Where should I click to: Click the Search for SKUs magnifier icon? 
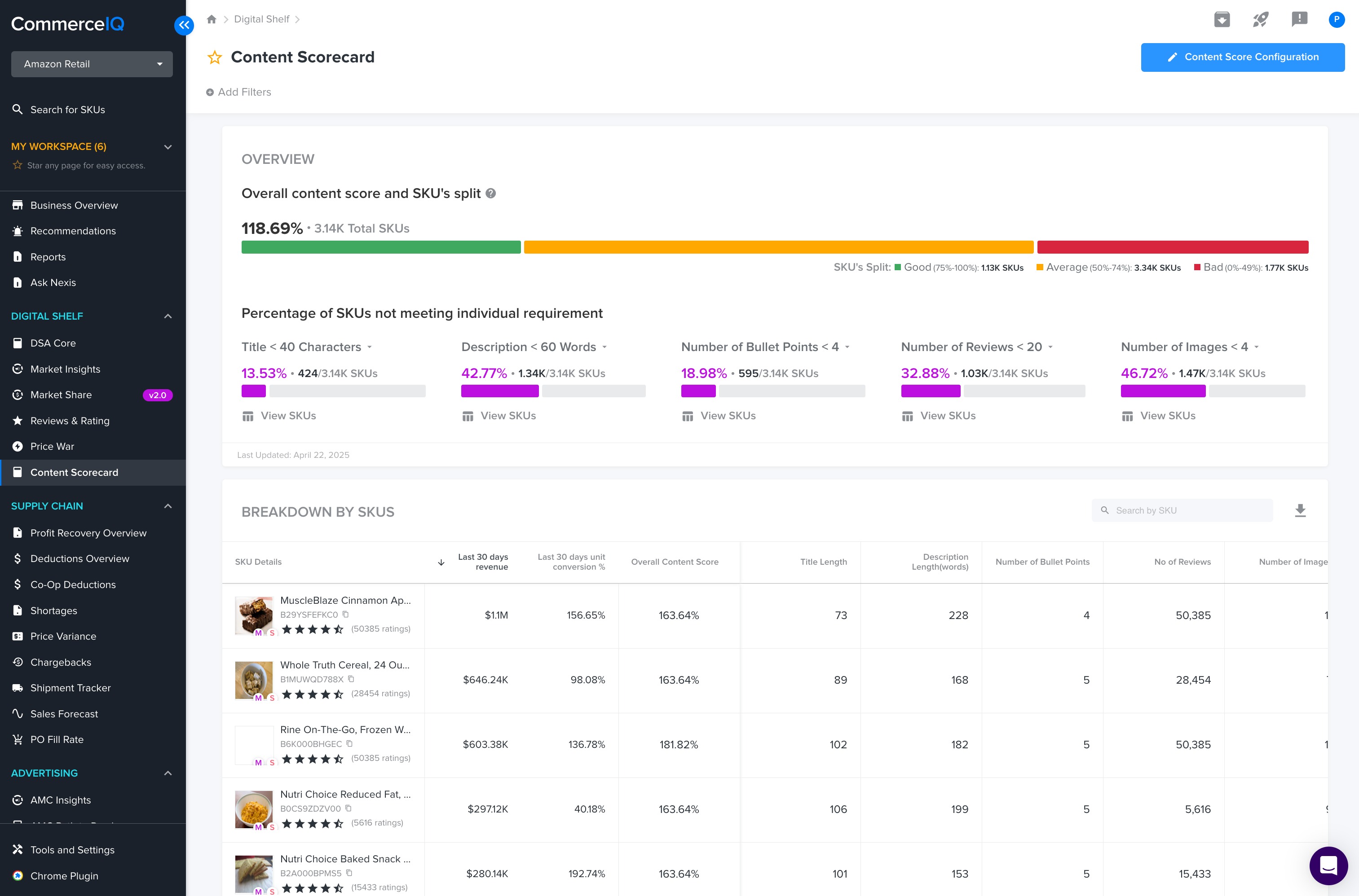pyautogui.click(x=18, y=109)
